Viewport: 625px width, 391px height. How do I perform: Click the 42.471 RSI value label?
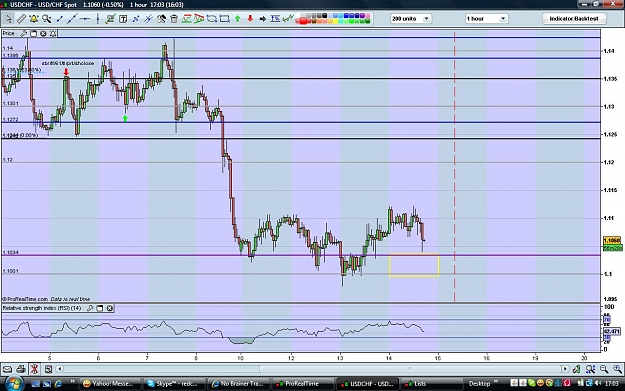612,331
